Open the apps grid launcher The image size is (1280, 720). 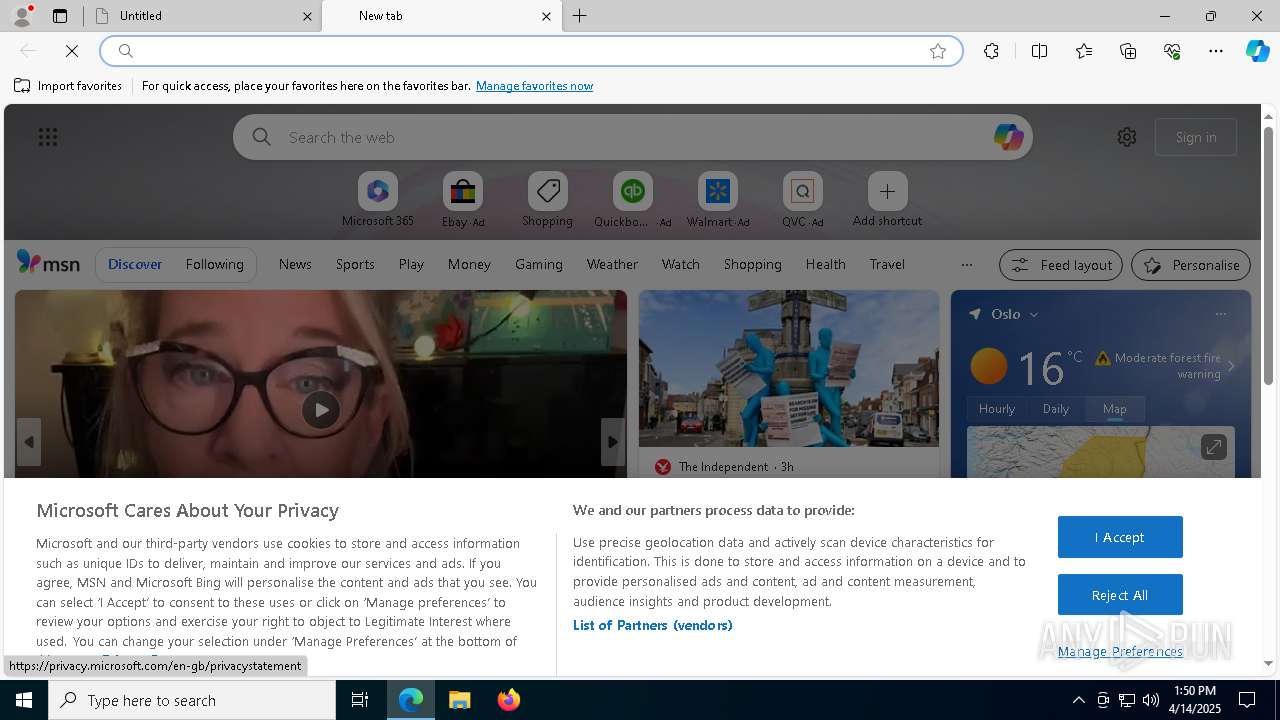(48, 137)
